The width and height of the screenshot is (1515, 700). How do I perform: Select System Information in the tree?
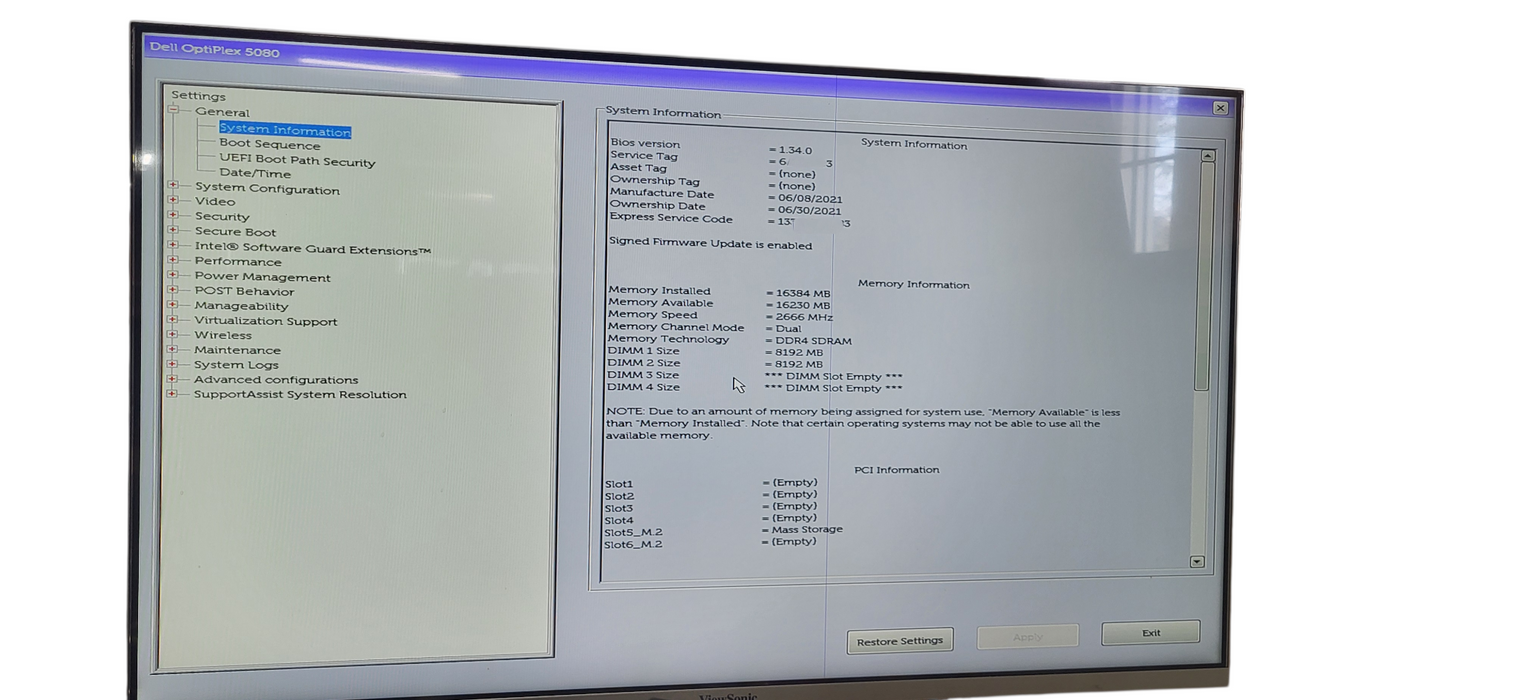point(285,130)
